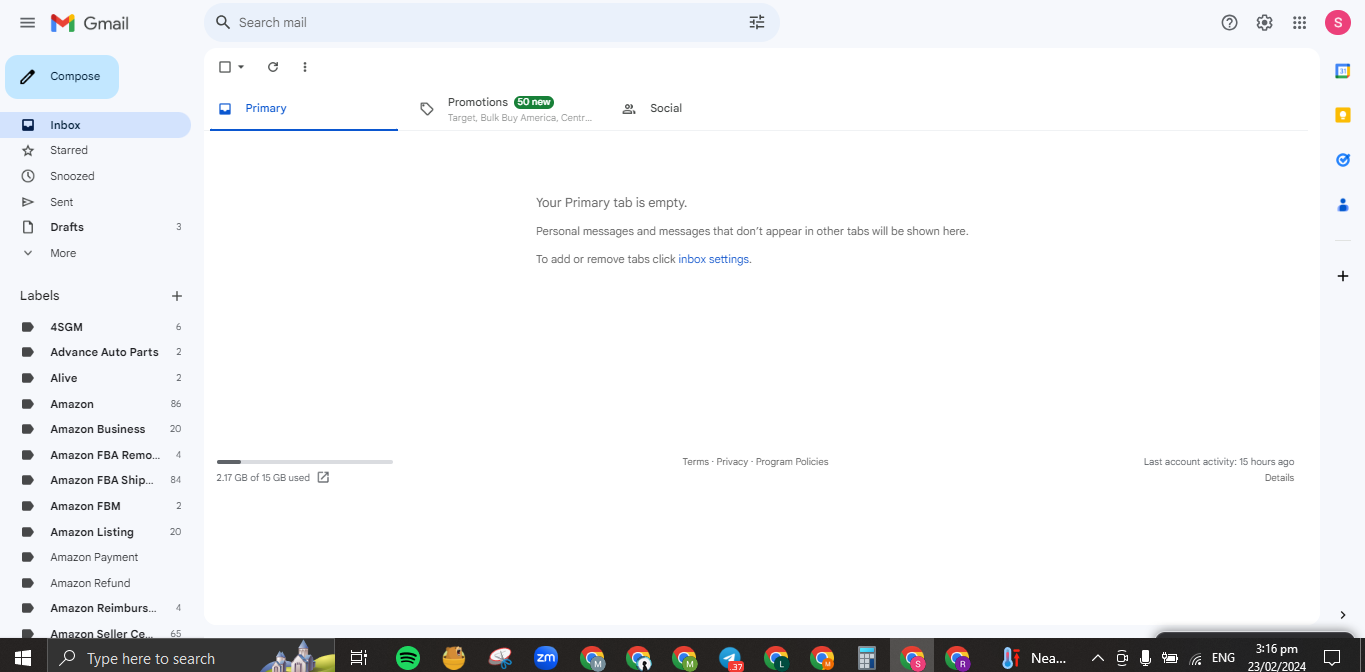Screen dimensions: 1365x672
Task: Open the Terms link
Action: [x=695, y=462]
